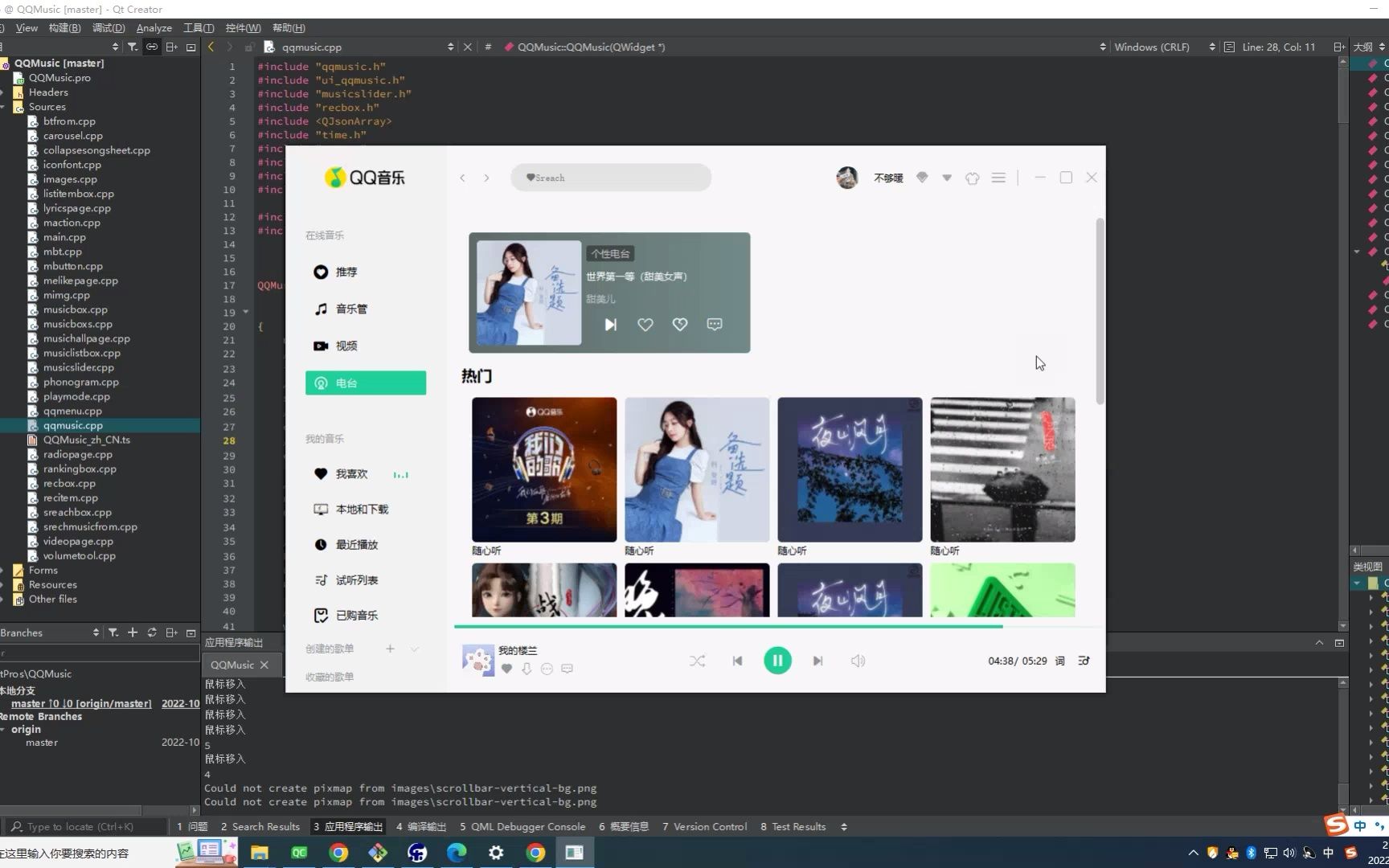Switch to 4 编译输出 compile output pane

pyautogui.click(x=421, y=826)
